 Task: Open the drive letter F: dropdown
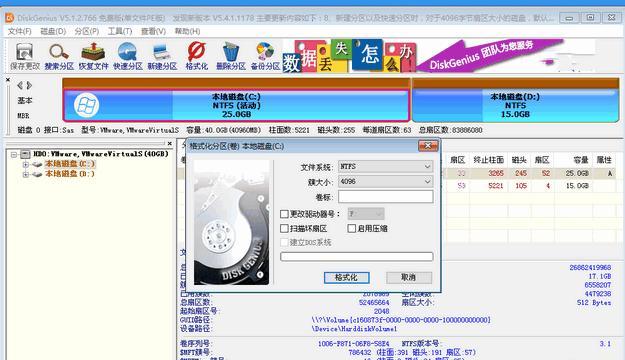pos(366,214)
